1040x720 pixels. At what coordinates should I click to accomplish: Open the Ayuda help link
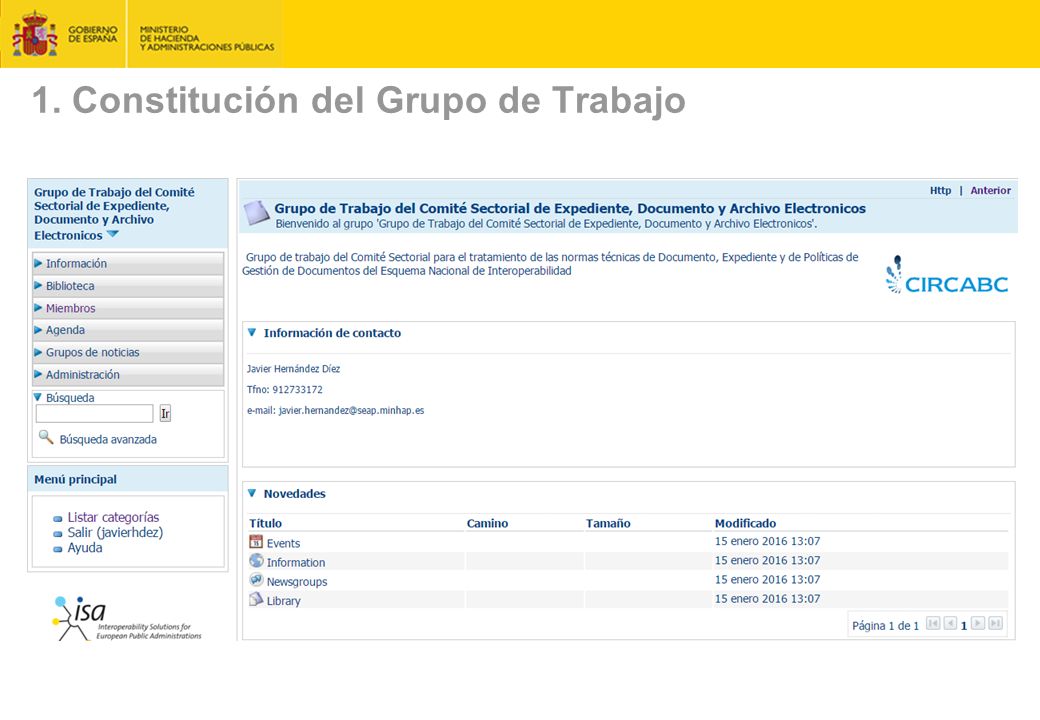pos(85,548)
